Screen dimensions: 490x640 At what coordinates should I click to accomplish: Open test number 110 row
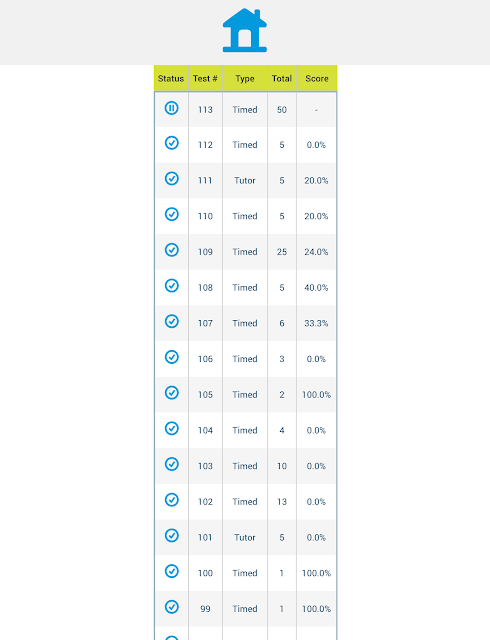tap(245, 216)
